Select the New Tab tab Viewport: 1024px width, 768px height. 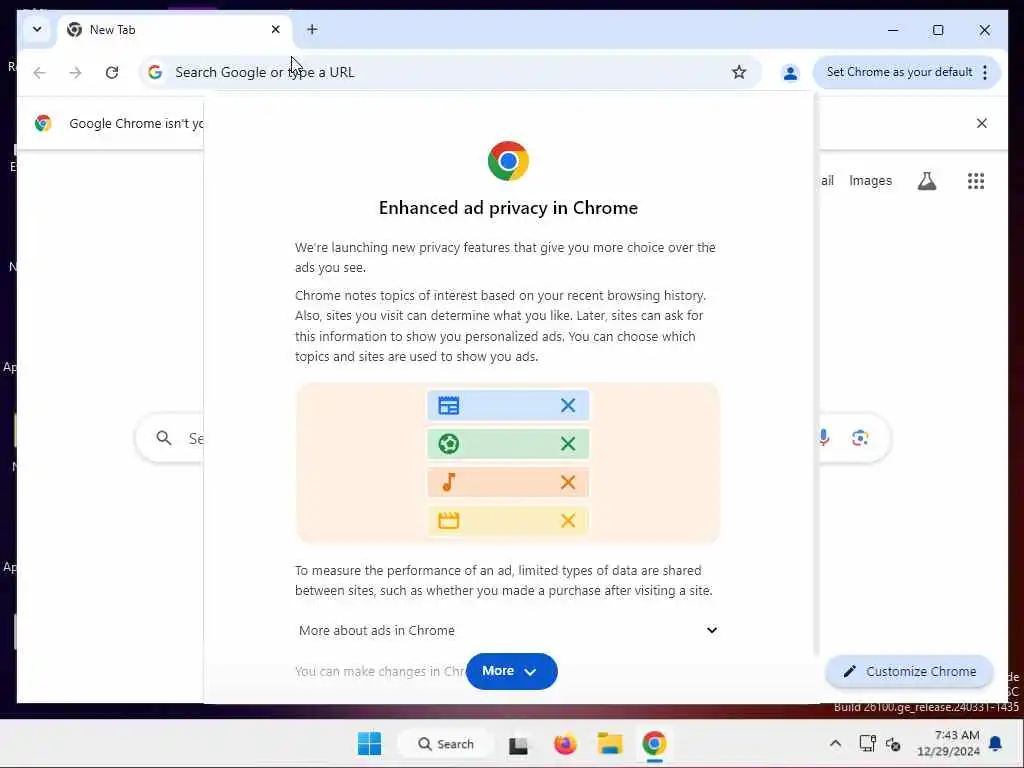point(174,30)
